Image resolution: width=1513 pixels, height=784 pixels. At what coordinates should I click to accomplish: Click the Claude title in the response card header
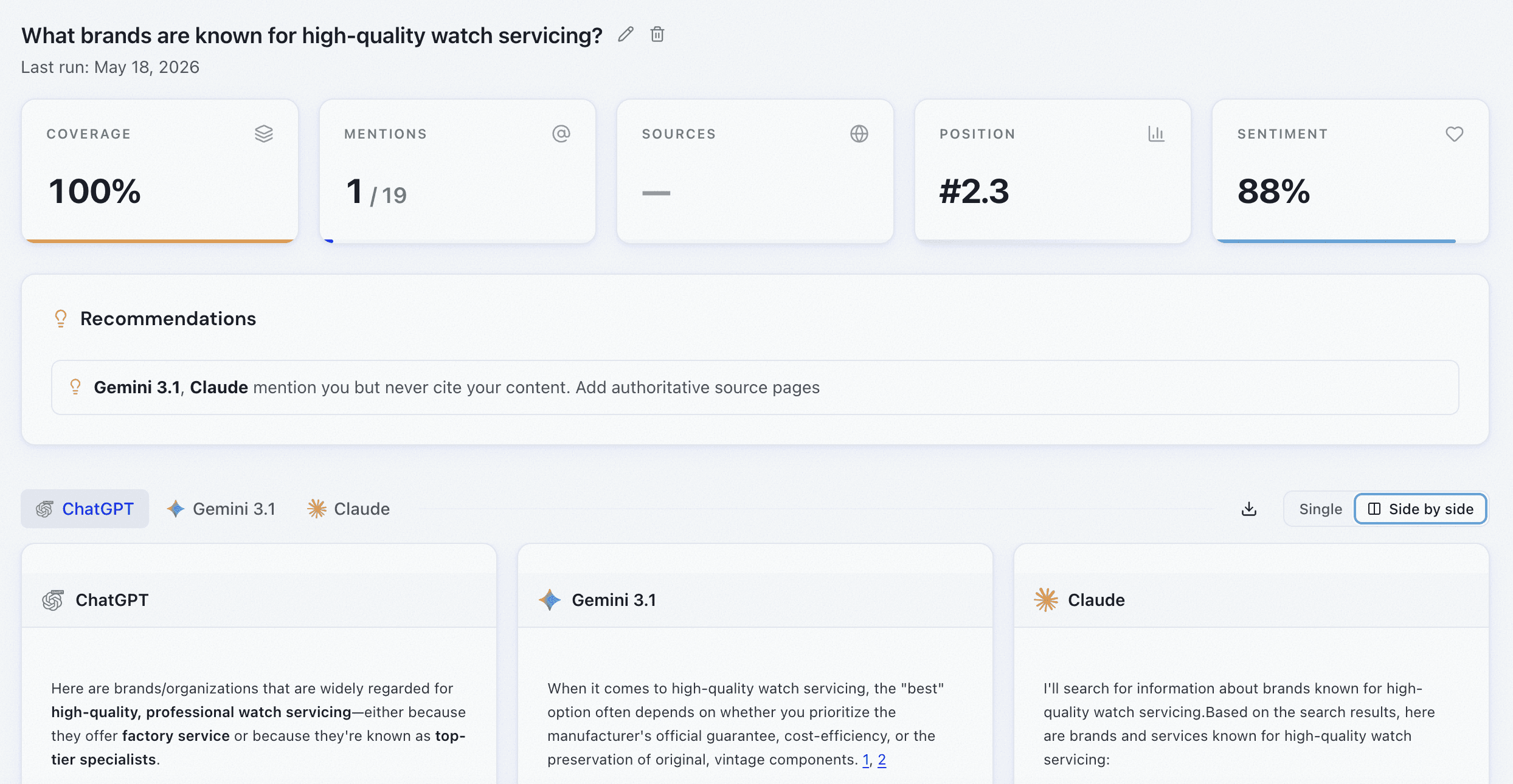pos(1096,600)
